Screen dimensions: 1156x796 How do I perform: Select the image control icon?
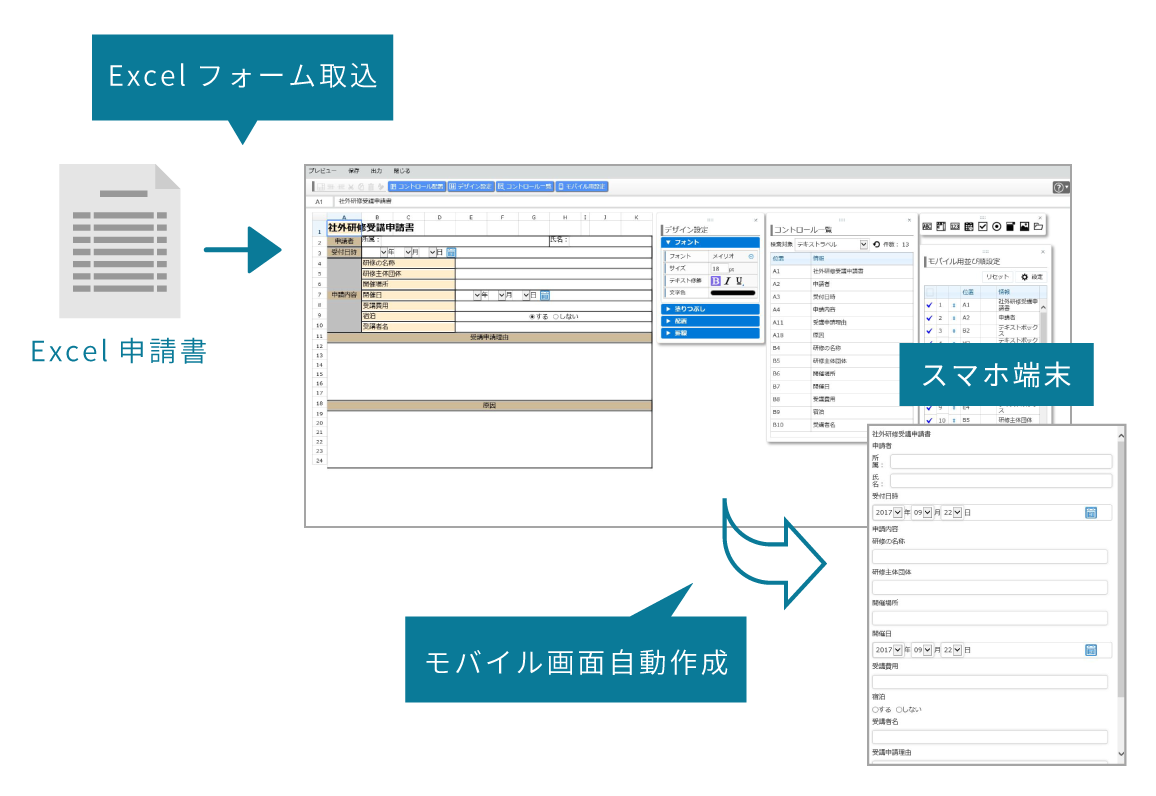point(1025,227)
